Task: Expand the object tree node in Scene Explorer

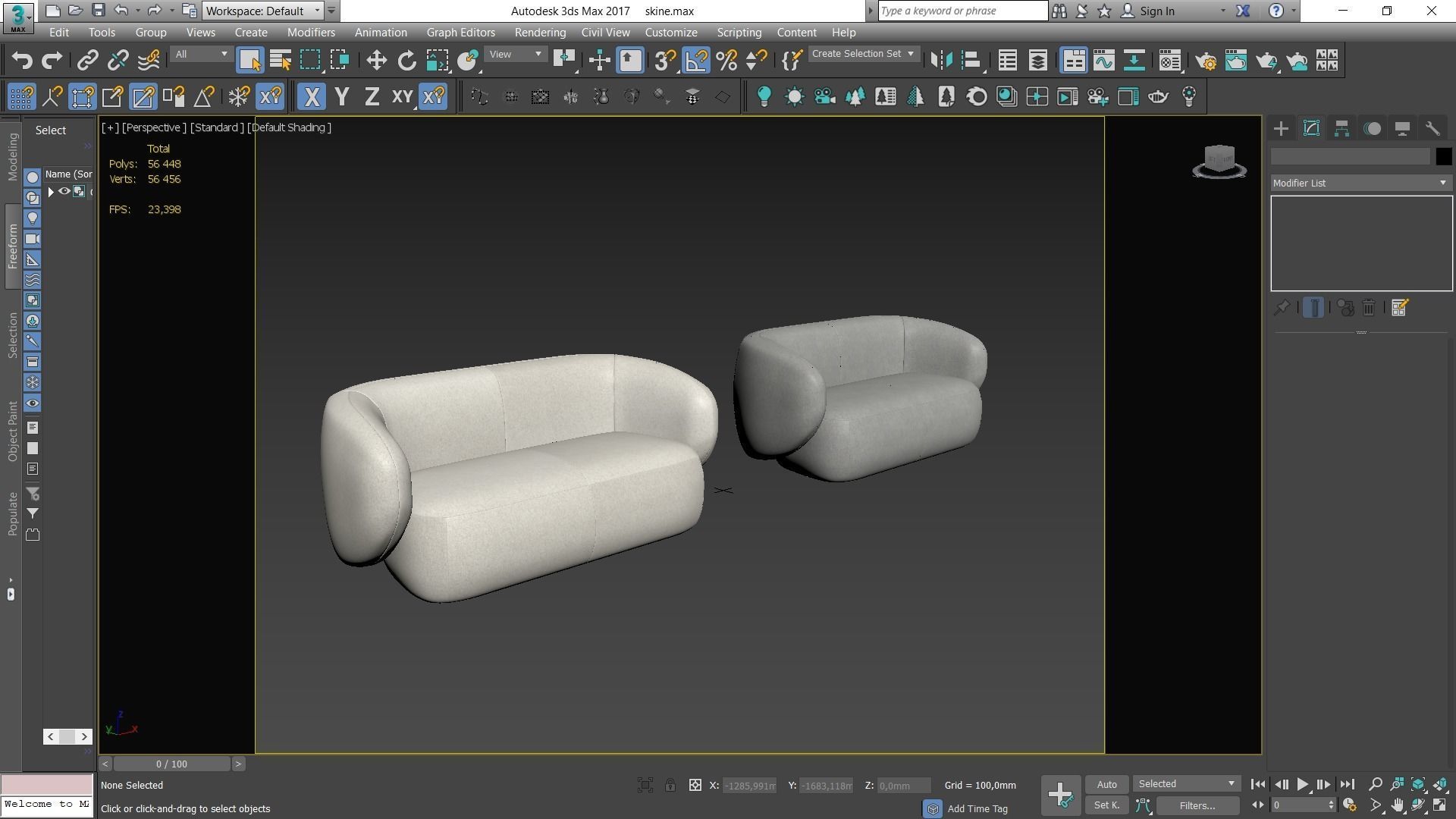Action: tap(51, 192)
